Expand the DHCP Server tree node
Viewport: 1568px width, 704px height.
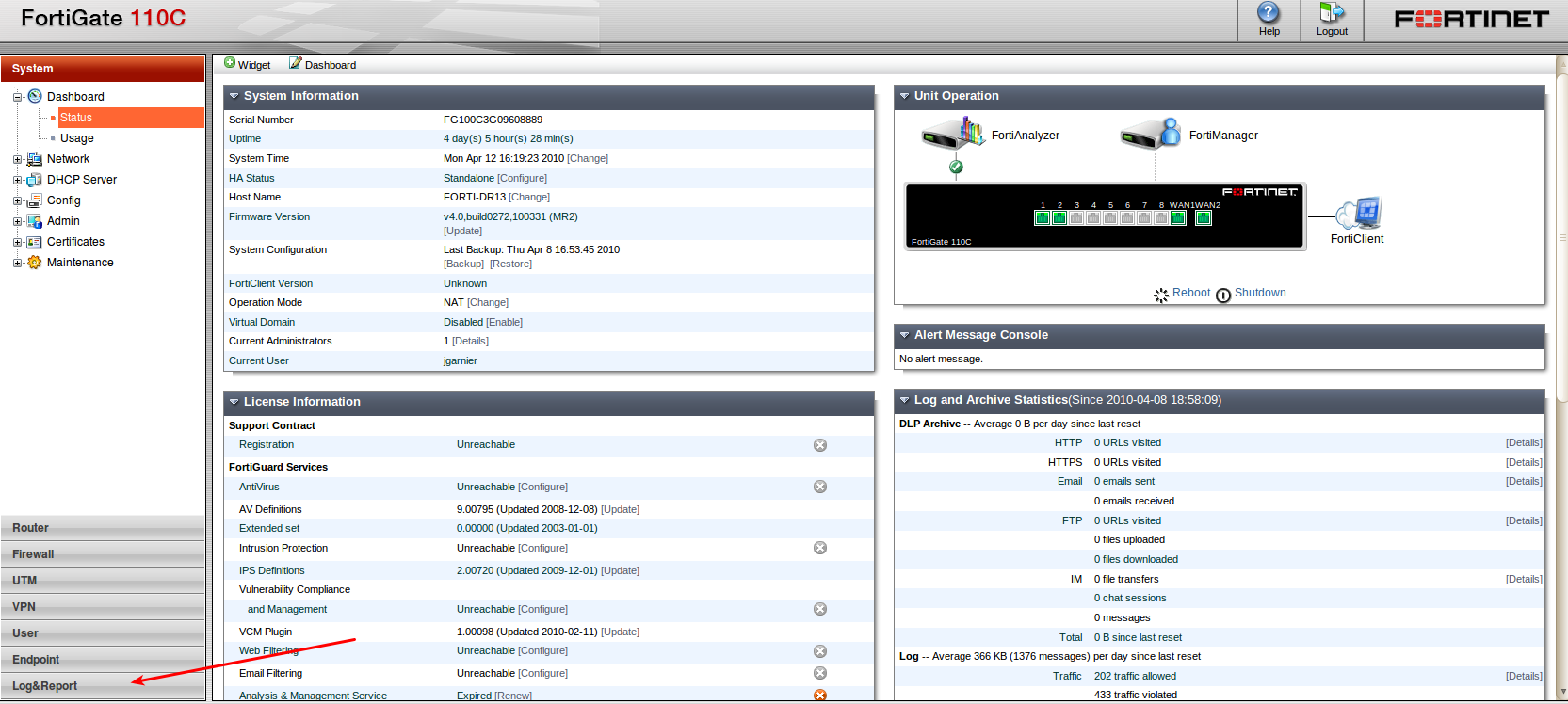[x=17, y=181]
